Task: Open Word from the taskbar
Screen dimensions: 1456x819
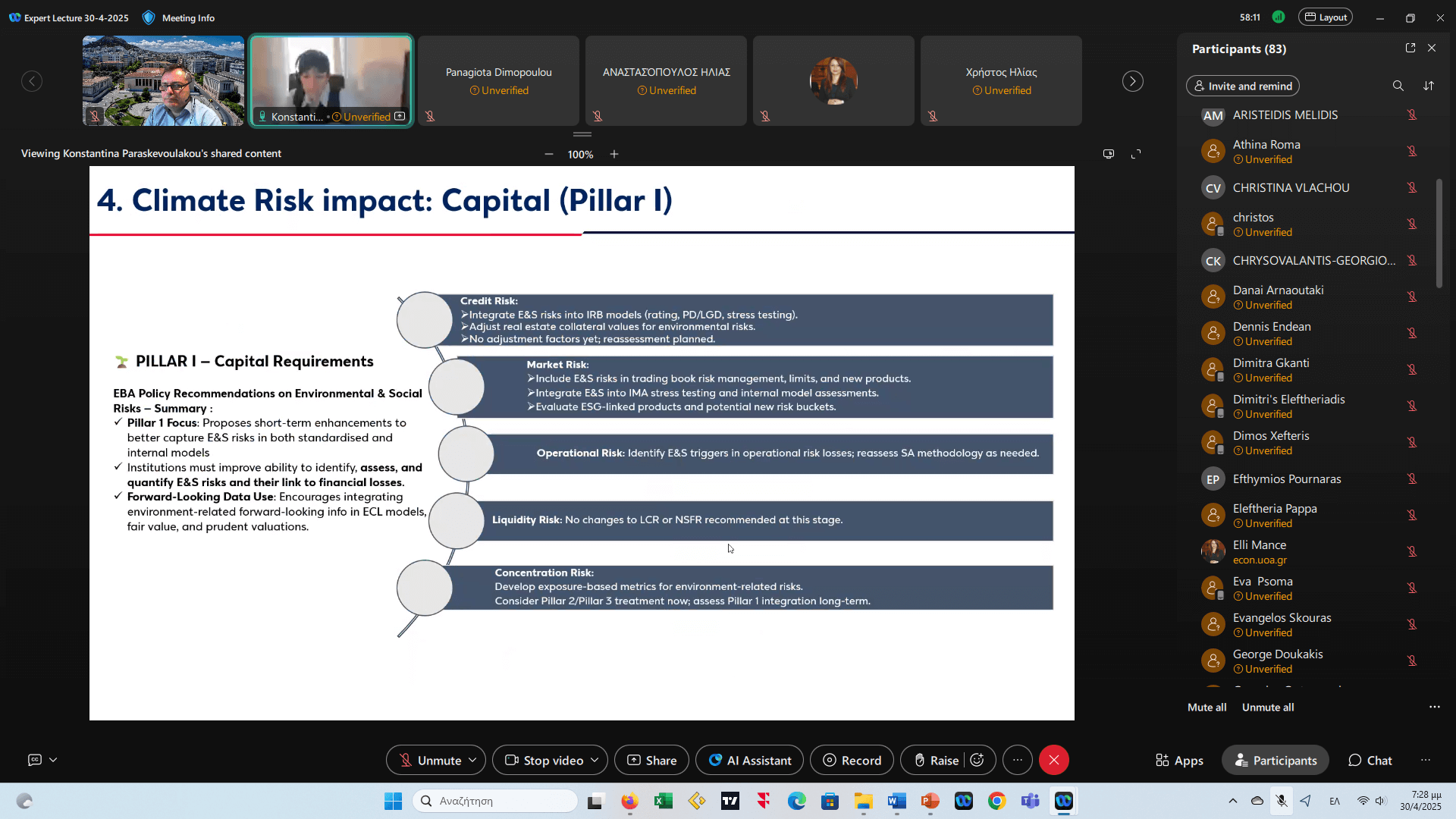Action: tap(897, 801)
